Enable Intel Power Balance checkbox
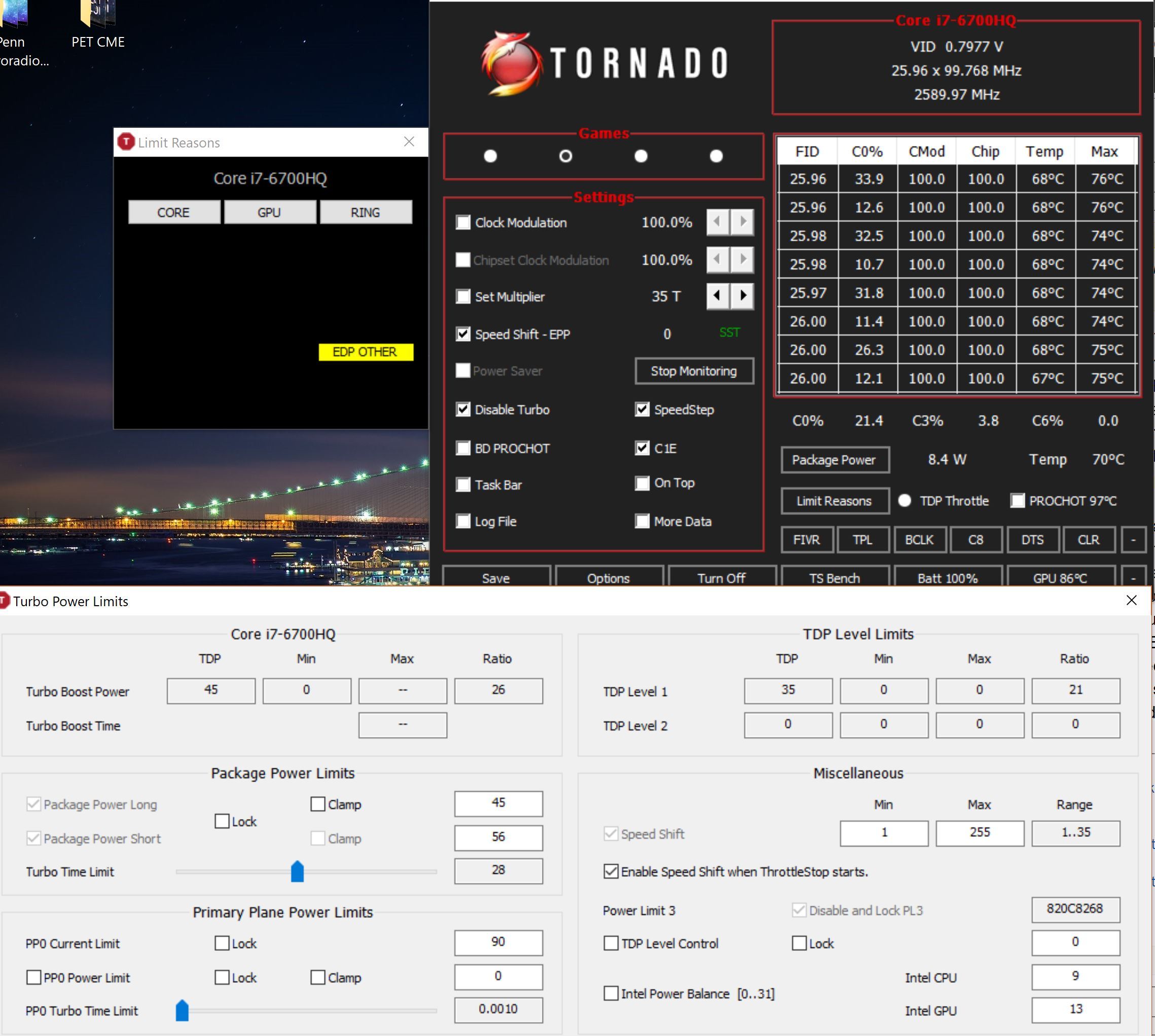 pyautogui.click(x=611, y=993)
